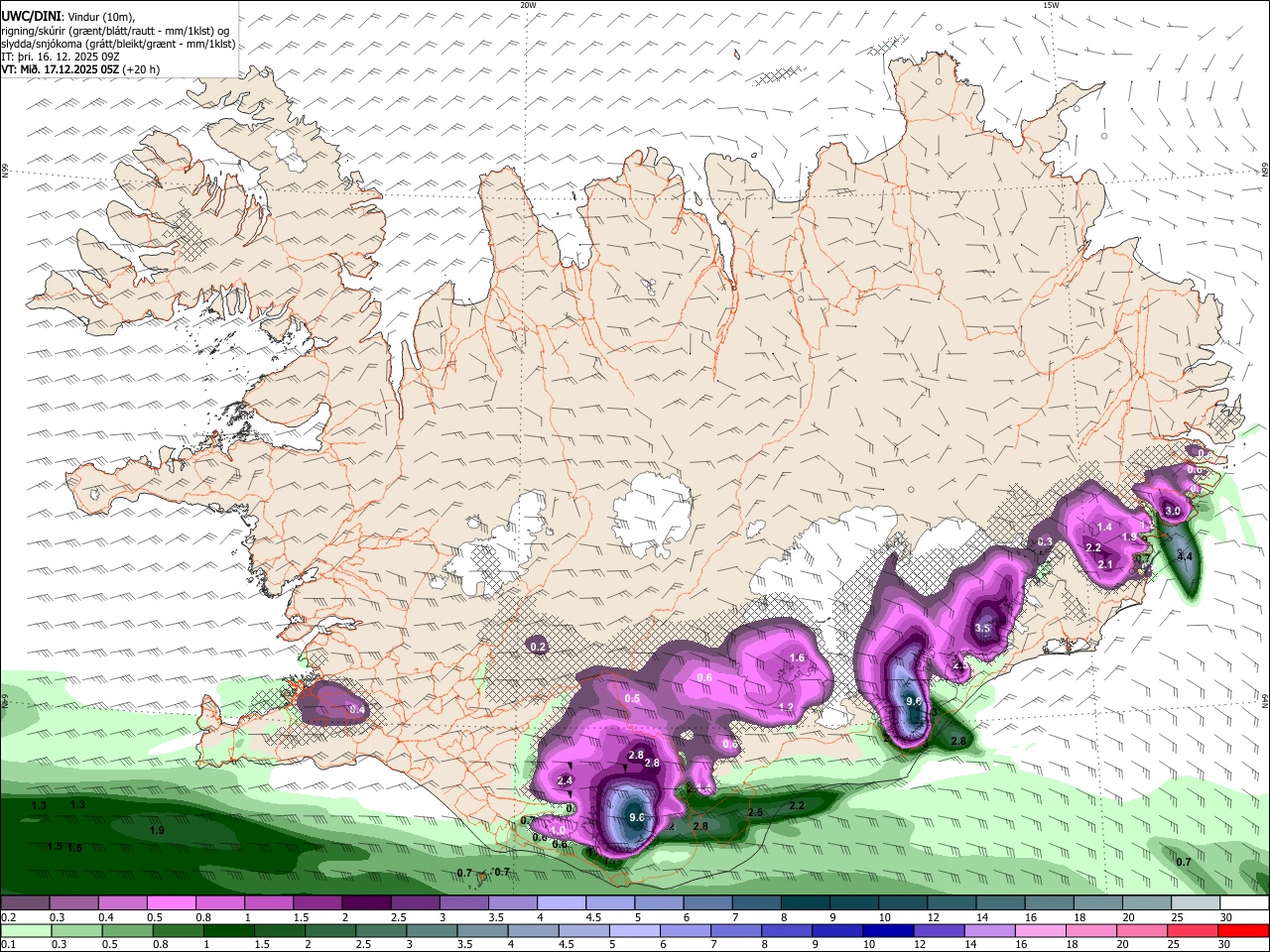
Task: Select the 5 swatch in the upper legend row
Action: [658, 903]
